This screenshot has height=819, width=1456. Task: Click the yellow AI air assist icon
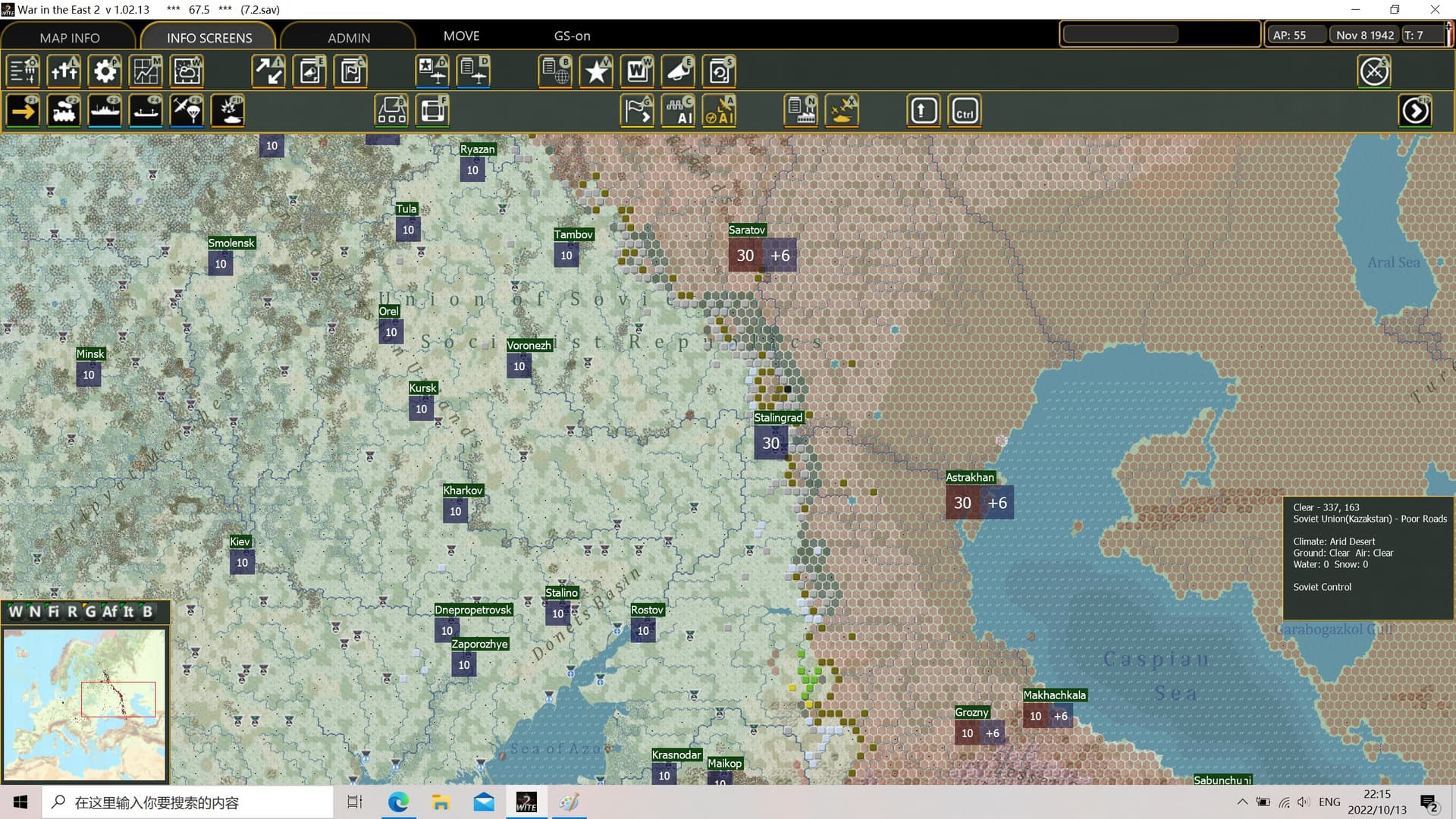(719, 111)
